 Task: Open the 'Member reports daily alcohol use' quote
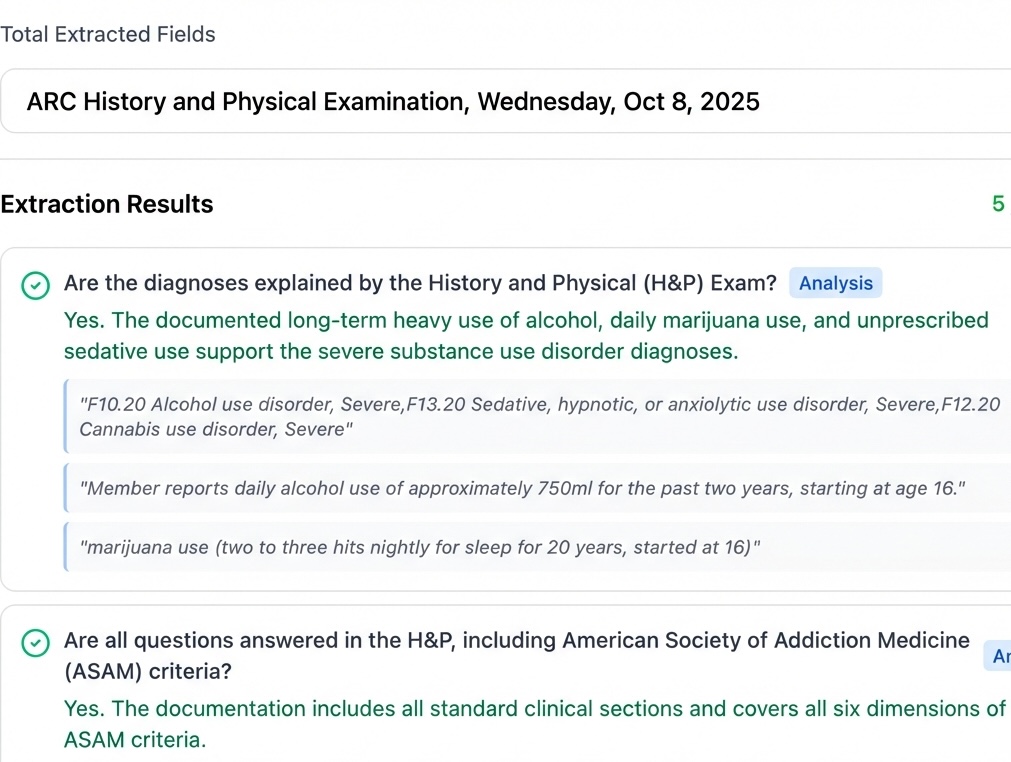pos(522,489)
